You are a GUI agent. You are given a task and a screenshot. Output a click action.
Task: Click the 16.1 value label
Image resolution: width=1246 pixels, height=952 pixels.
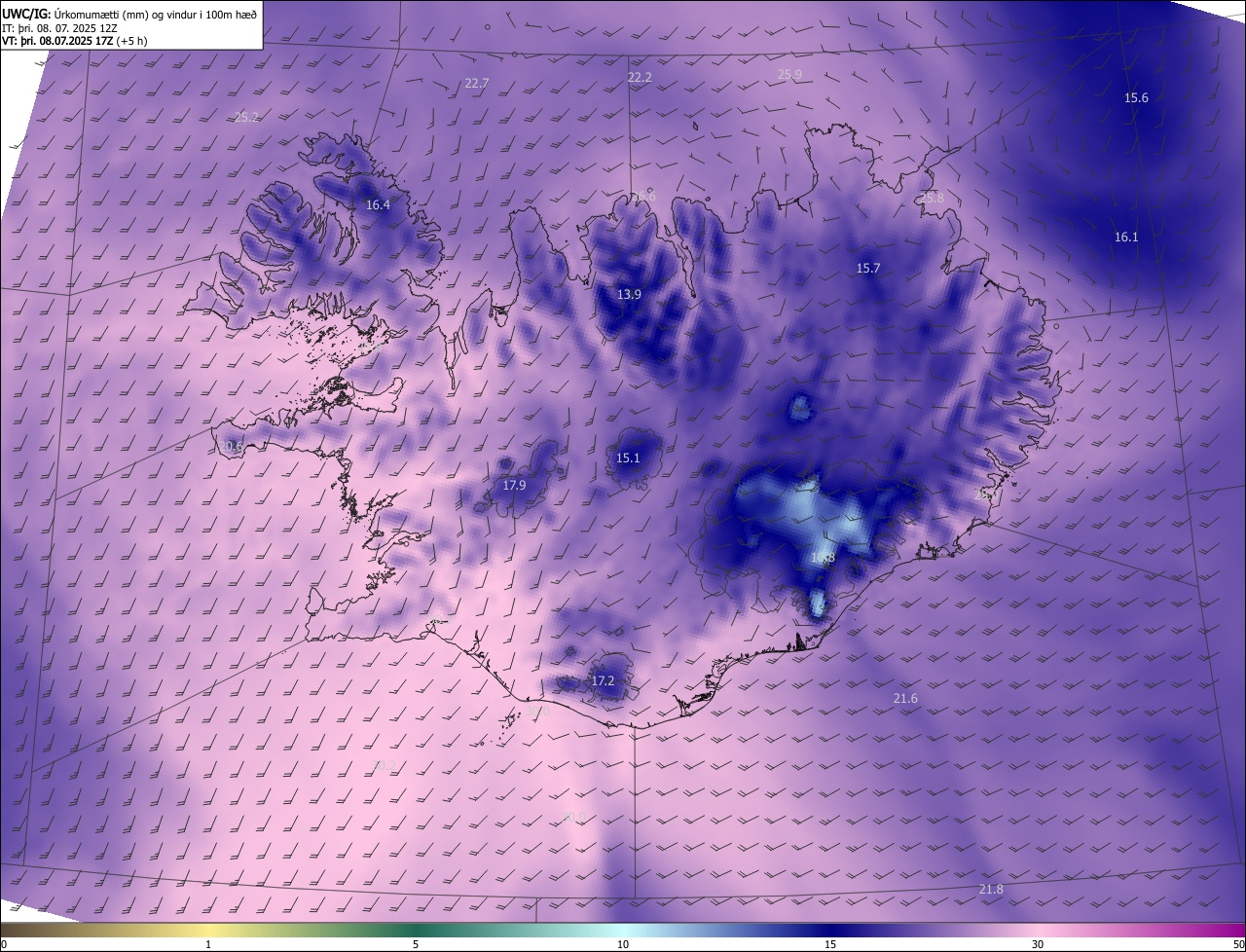[1126, 238]
